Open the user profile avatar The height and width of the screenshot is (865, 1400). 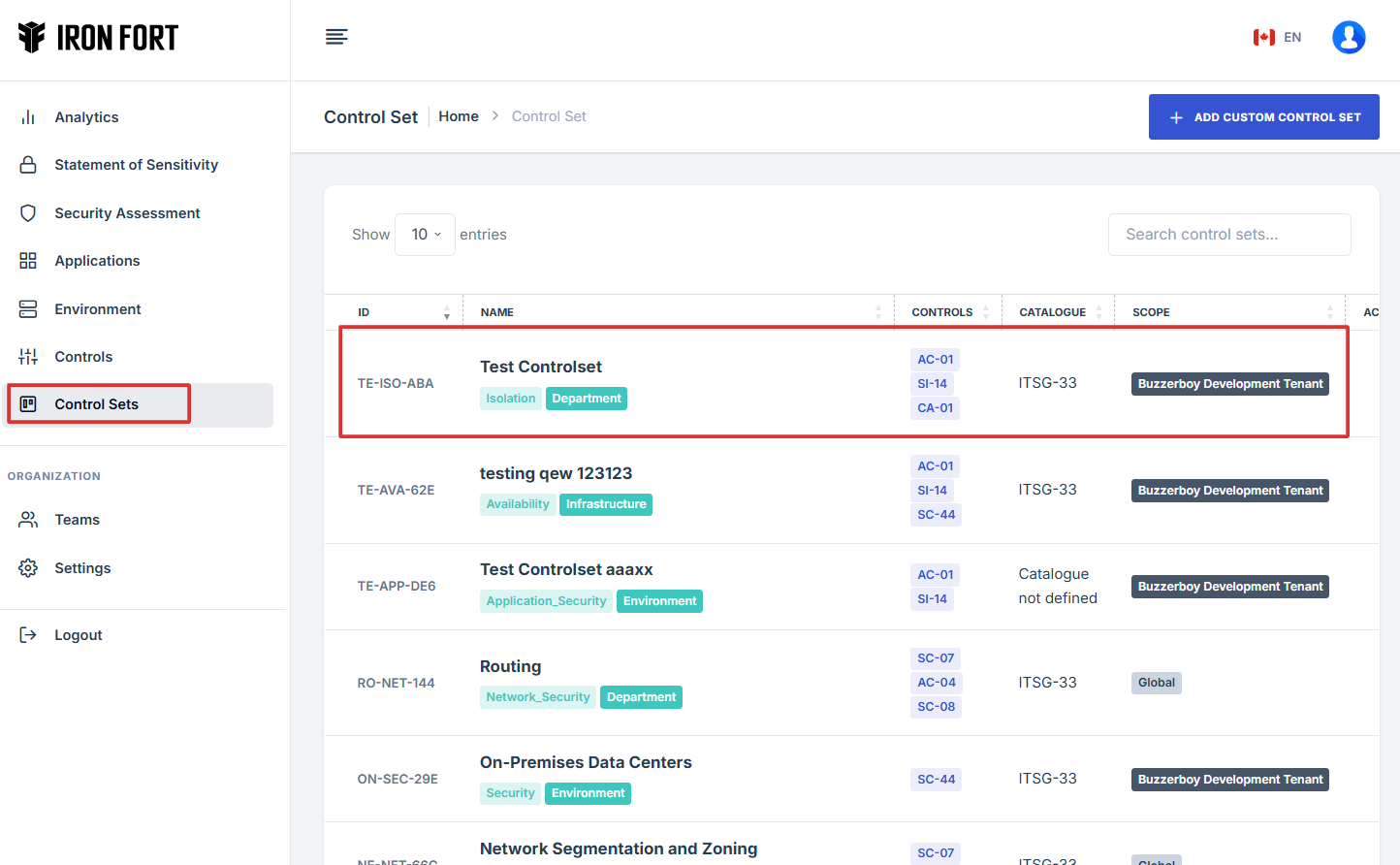point(1349,37)
